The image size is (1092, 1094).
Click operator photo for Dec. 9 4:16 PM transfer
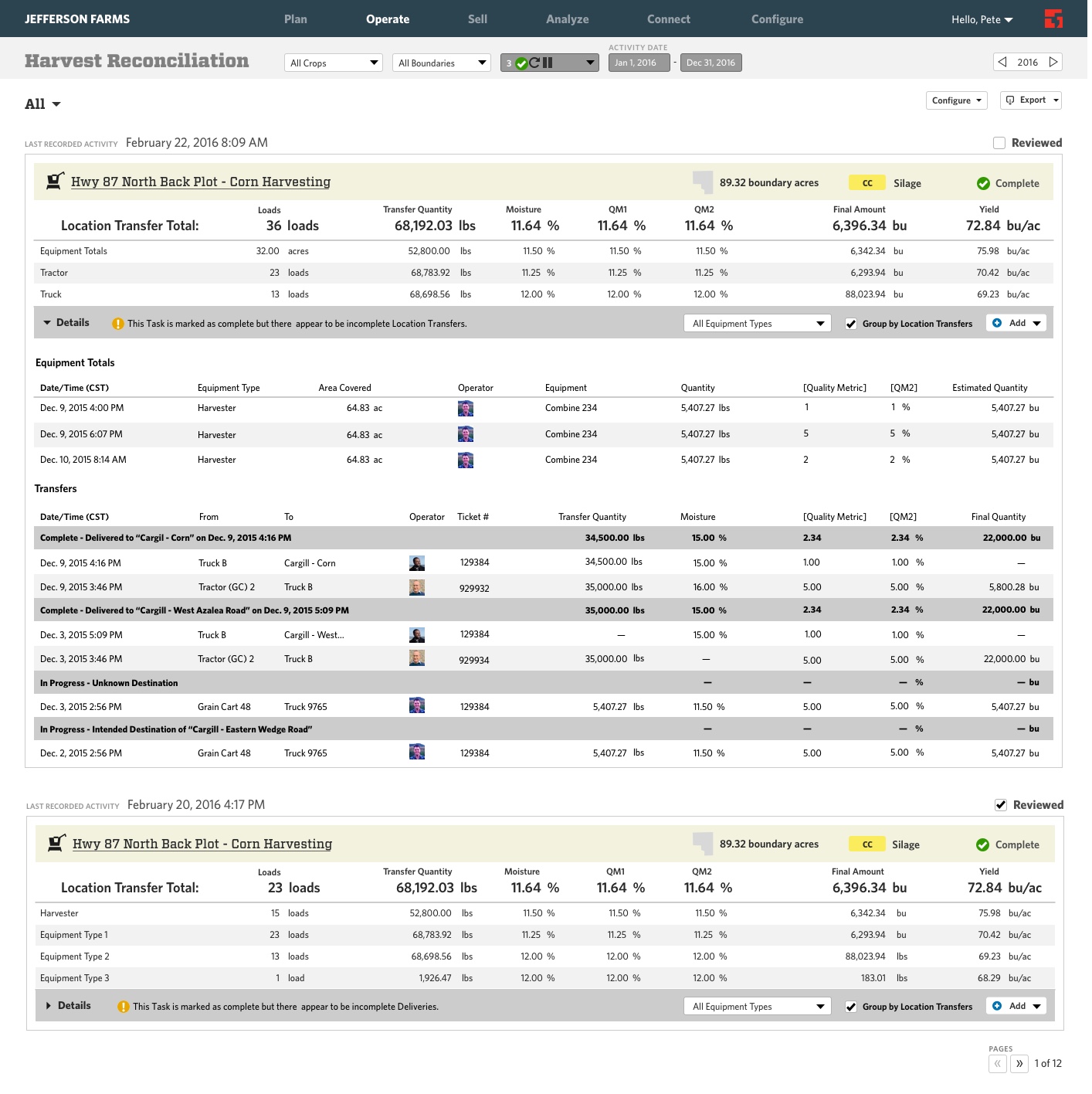[x=417, y=563]
